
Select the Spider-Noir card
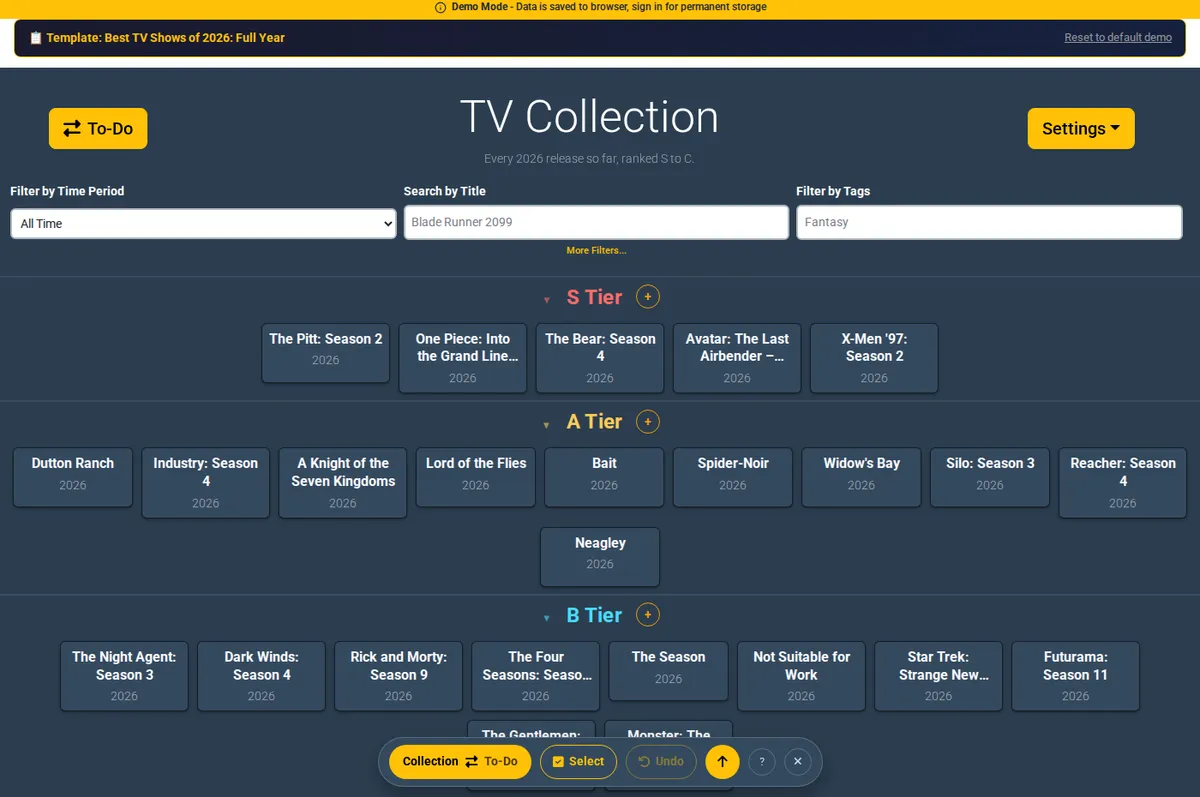click(733, 477)
